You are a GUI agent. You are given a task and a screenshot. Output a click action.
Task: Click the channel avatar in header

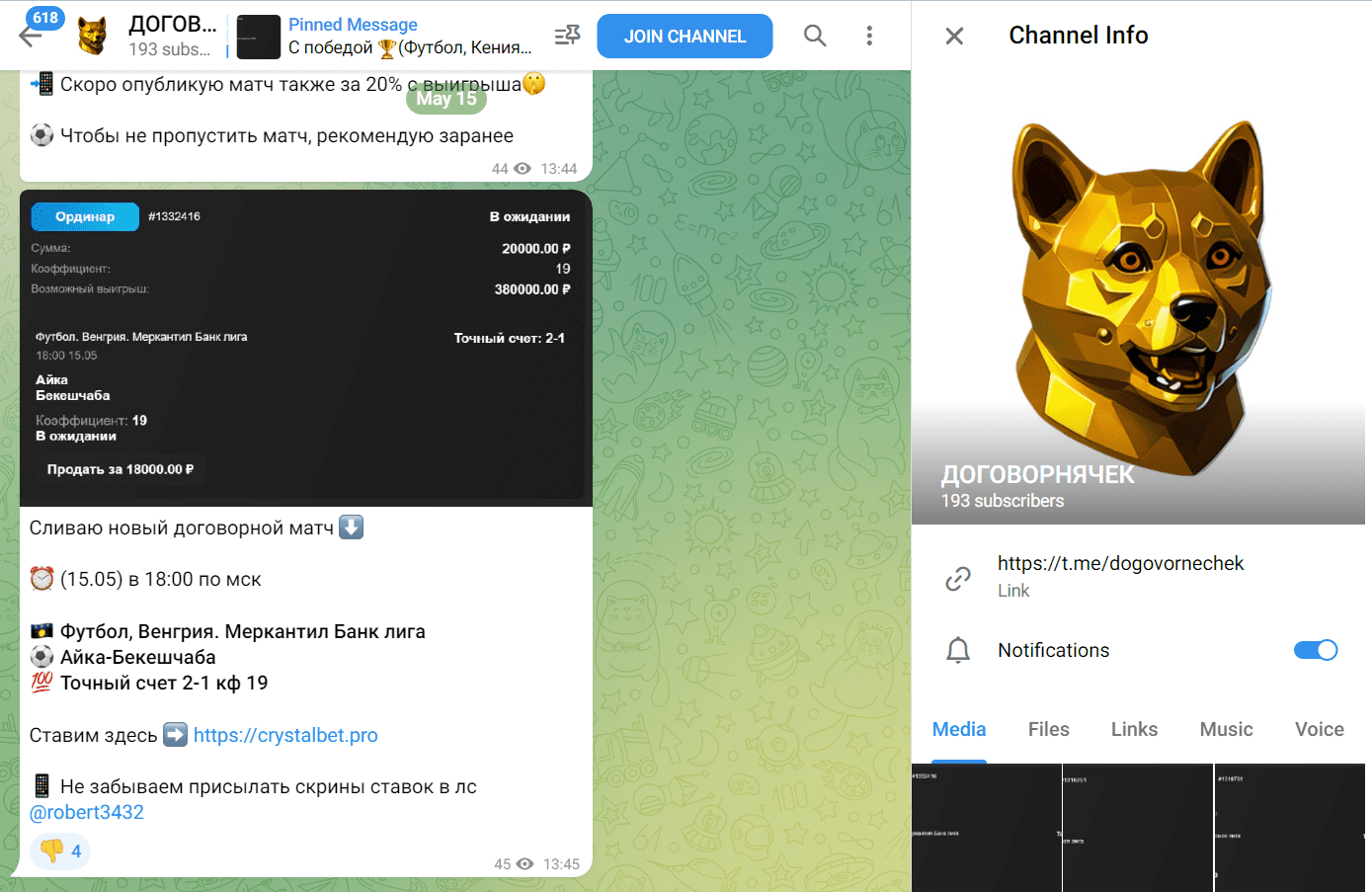[x=93, y=36]
